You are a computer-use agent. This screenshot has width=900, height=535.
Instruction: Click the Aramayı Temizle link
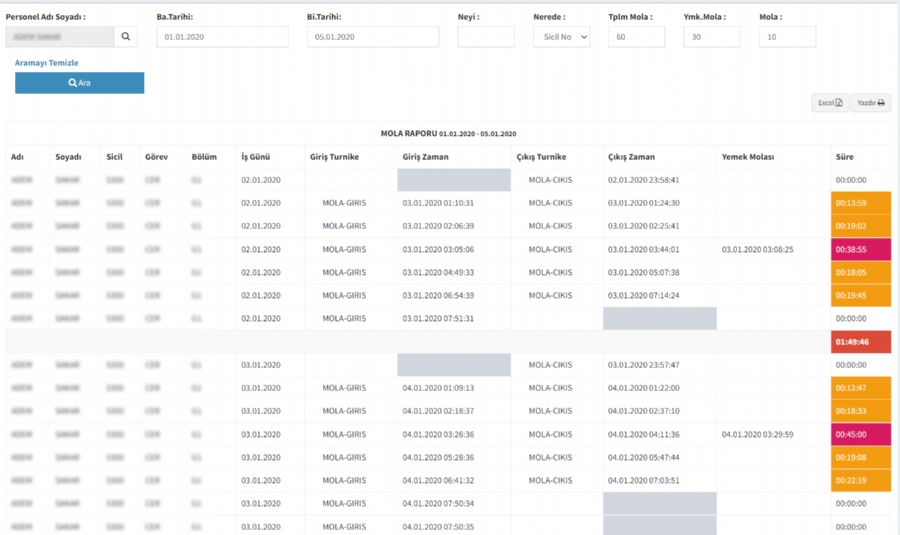tap(46, 63)
